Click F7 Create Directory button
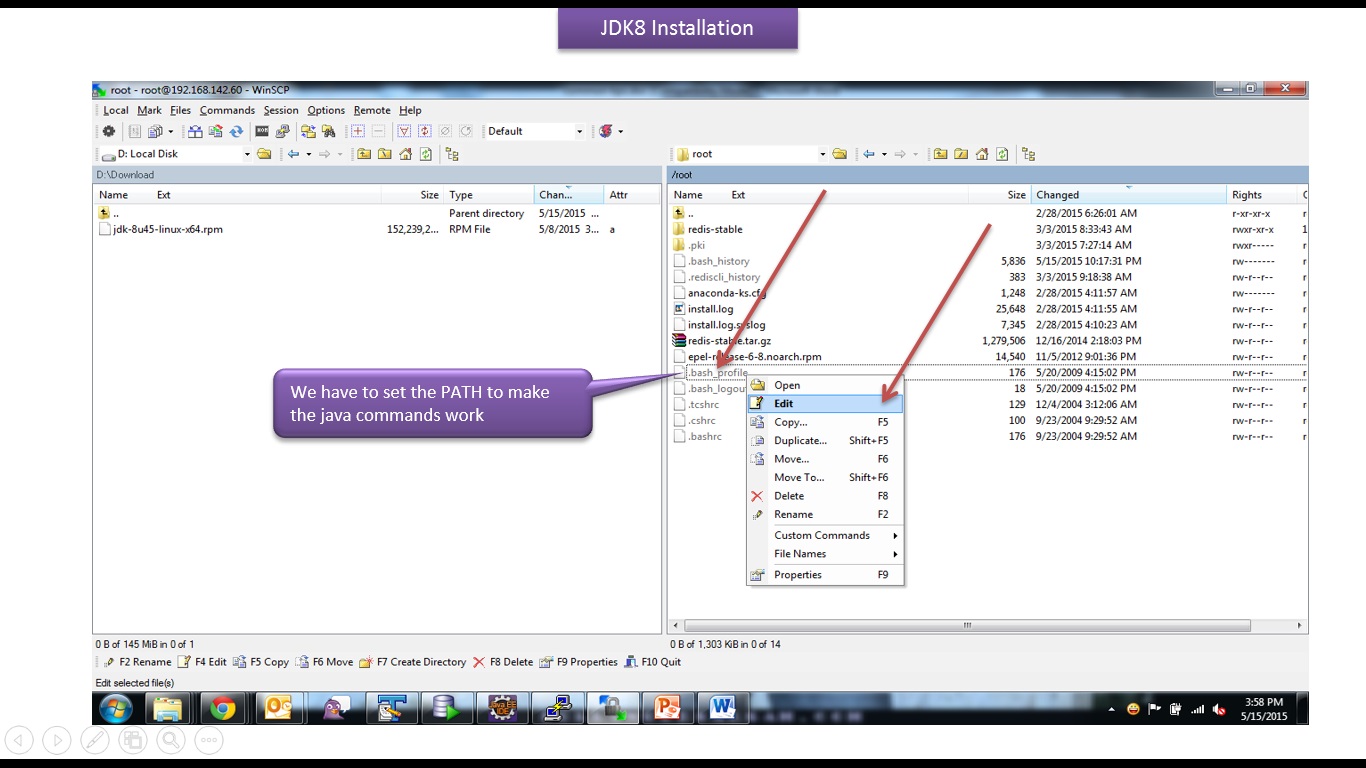This screenshot has height=768, width=1366. click(x=412, y=662)
